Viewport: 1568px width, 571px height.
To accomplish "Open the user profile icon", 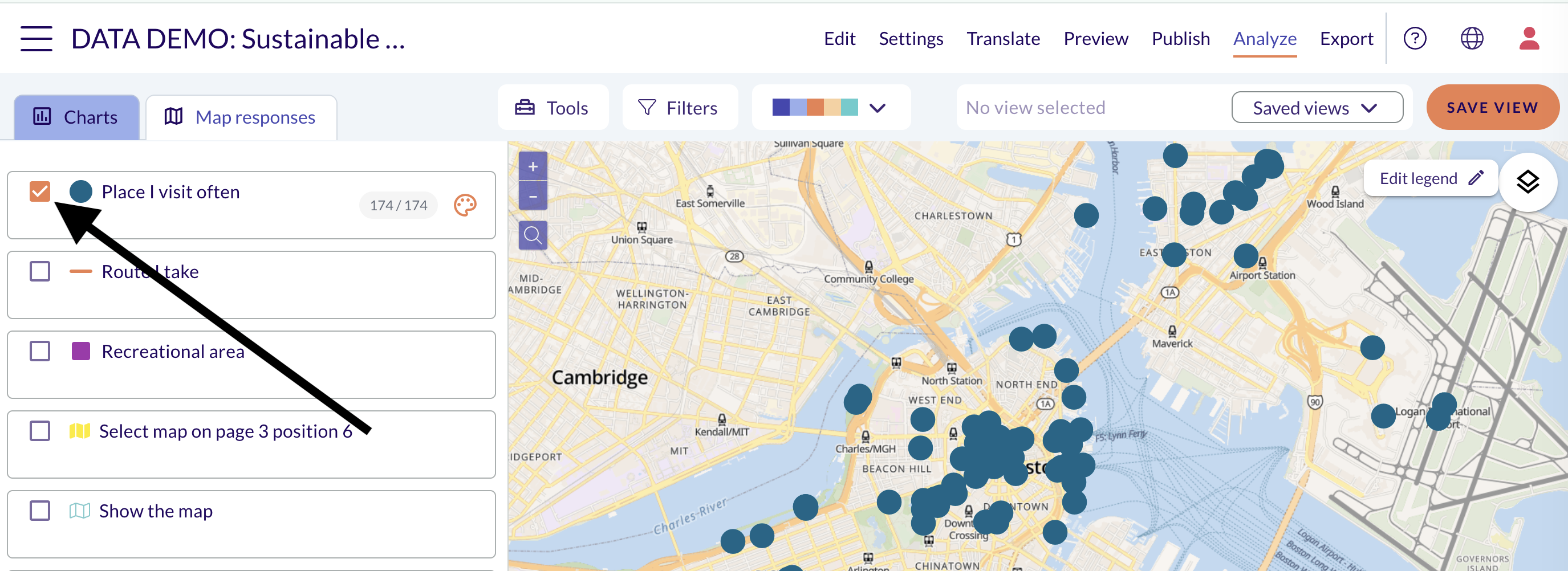I will (x=1529, y=39).
